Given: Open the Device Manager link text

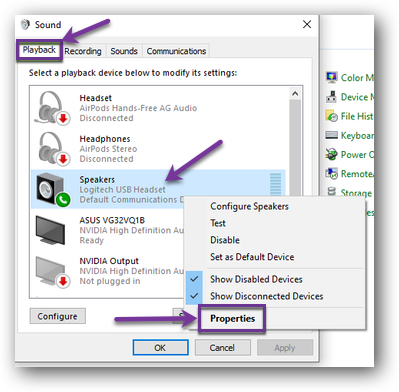Looking at the screenshot, I should coord(357,97).
